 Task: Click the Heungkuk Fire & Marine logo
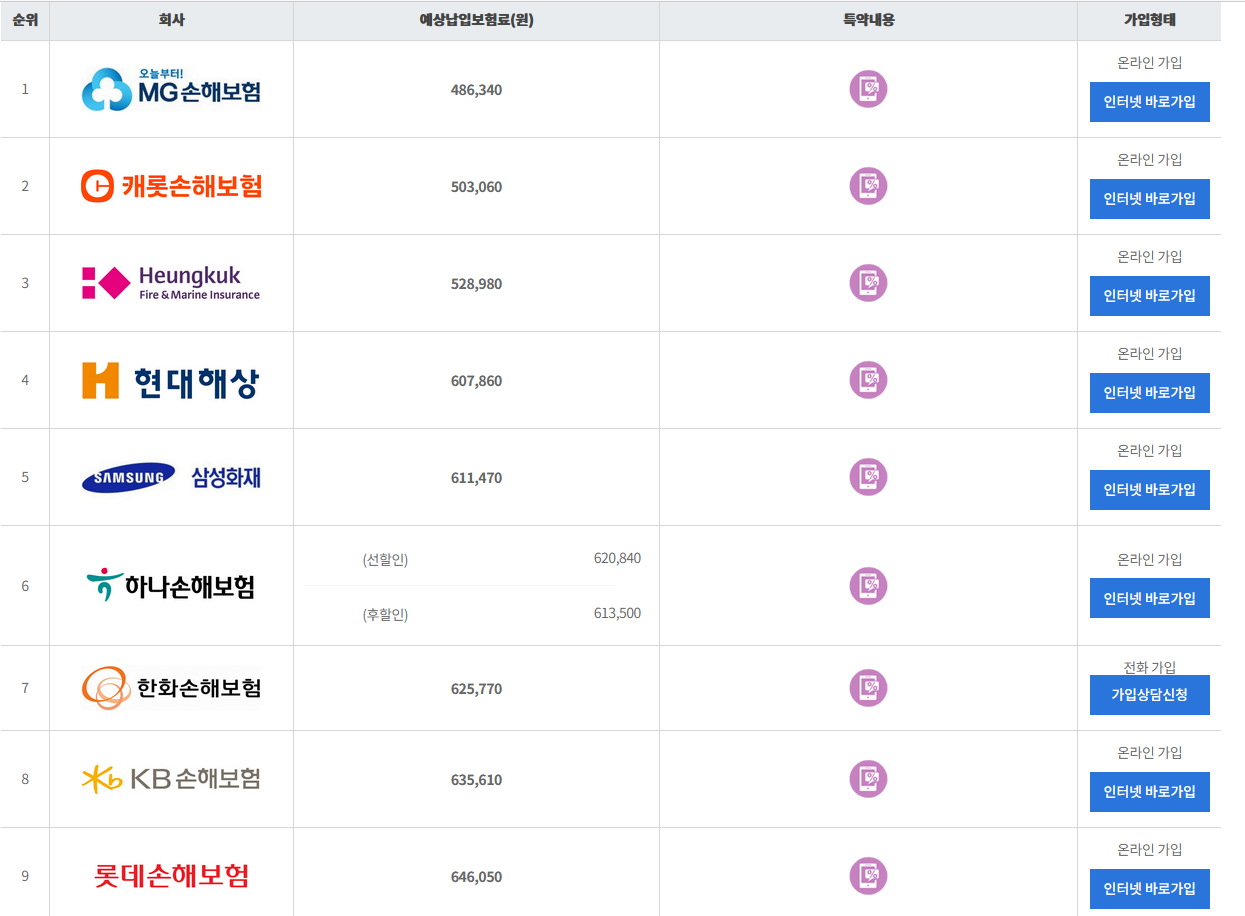171,283
